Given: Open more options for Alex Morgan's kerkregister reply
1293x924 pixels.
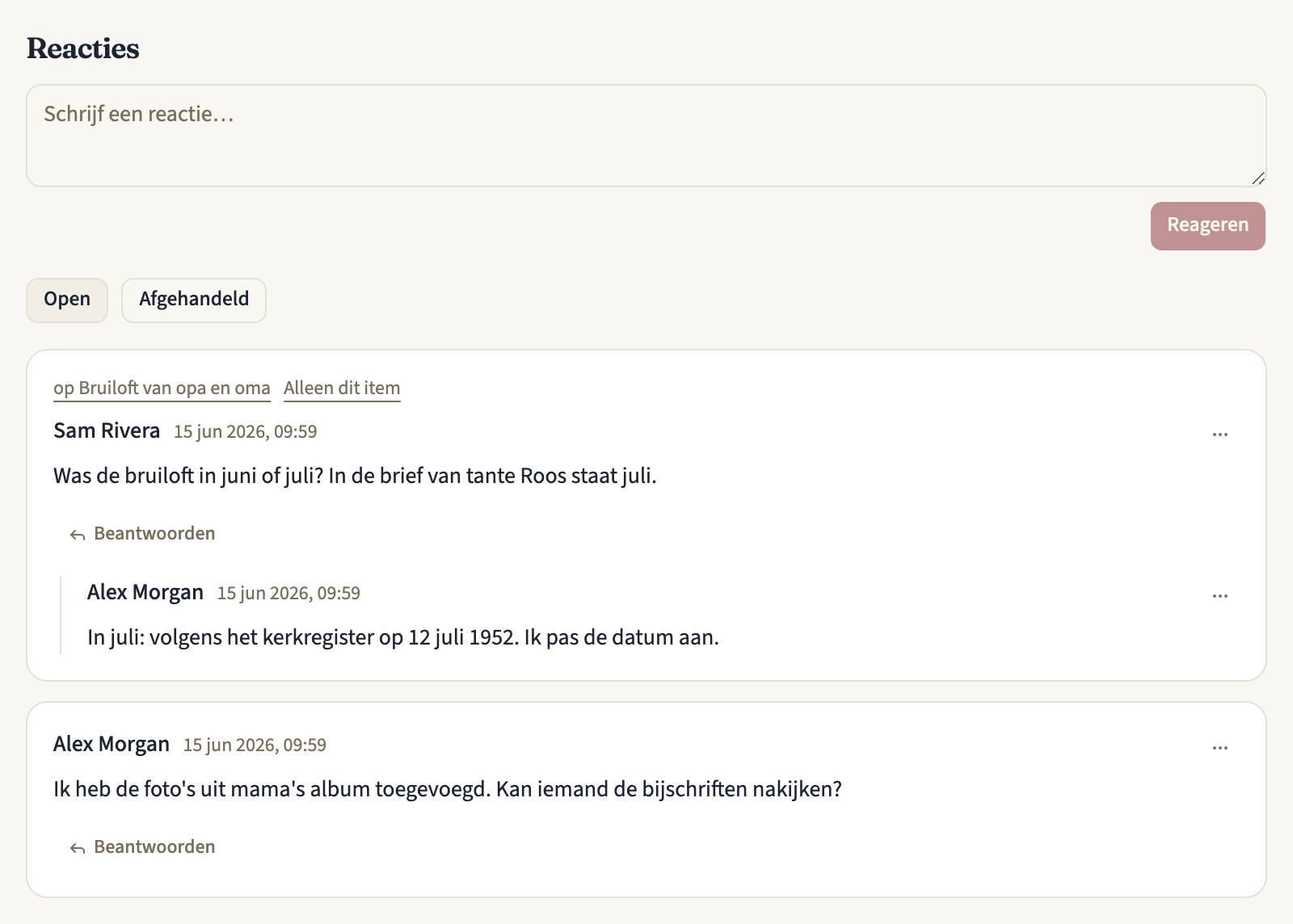Looking at the screenshot, I should click(x=1219, y=595).
